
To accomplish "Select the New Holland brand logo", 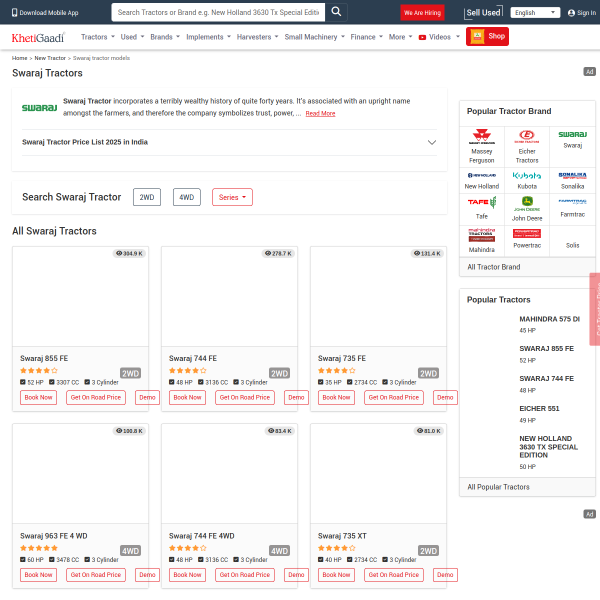I will tap(481, 175).
